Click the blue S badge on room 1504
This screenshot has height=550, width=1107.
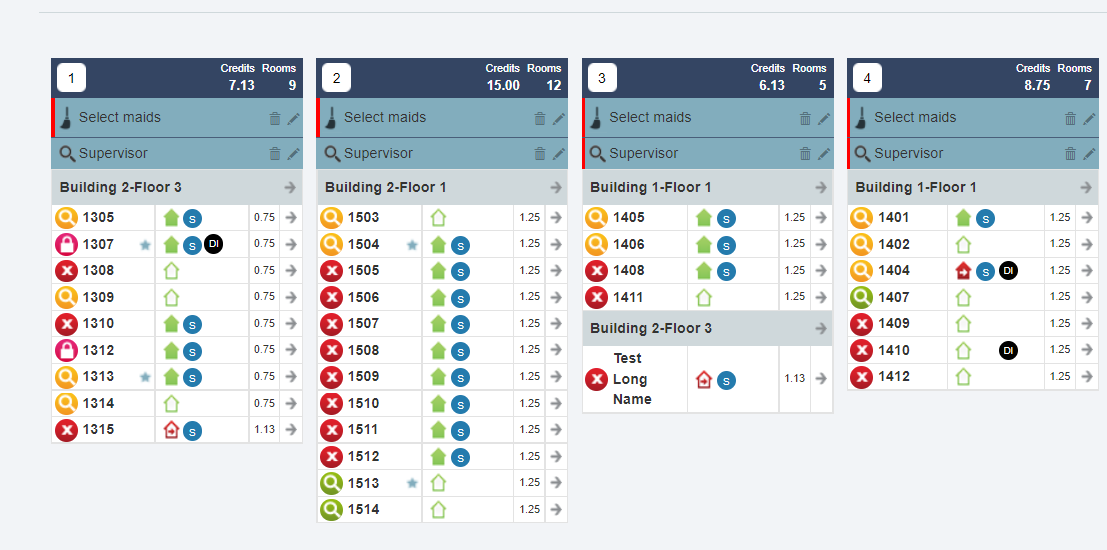460,245
